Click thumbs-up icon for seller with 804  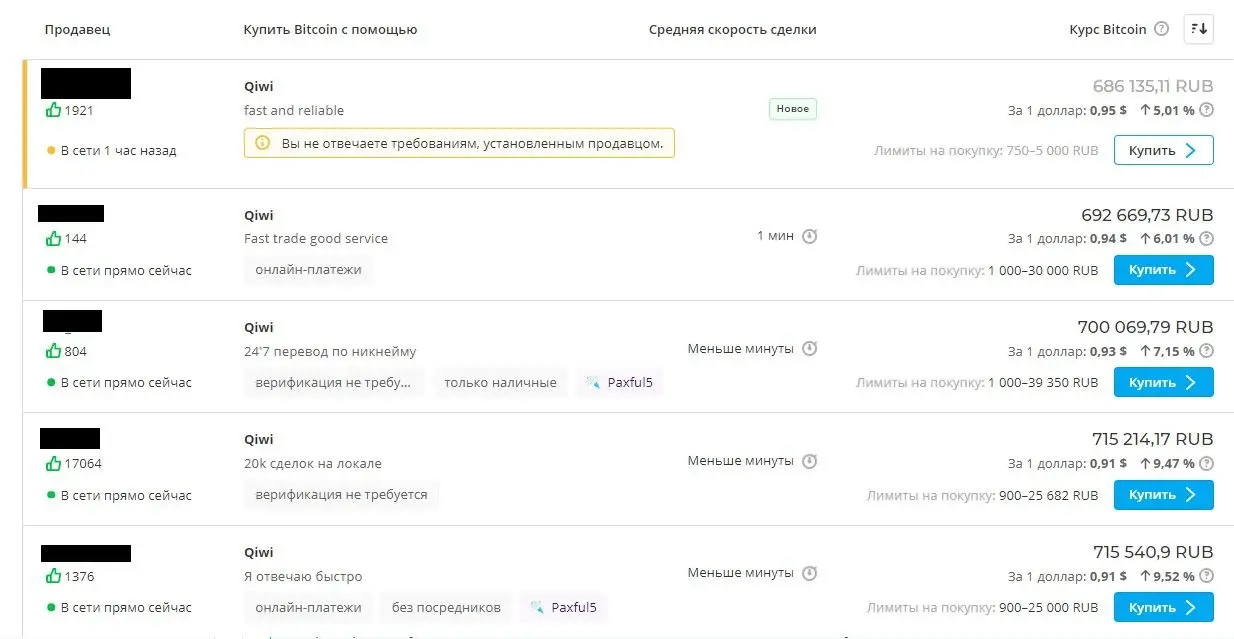pos(53,351)
